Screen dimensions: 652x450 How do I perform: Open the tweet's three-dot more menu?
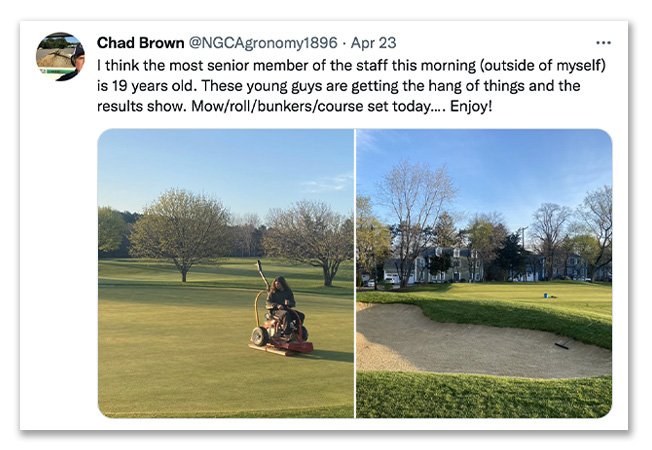pos(603,43)
